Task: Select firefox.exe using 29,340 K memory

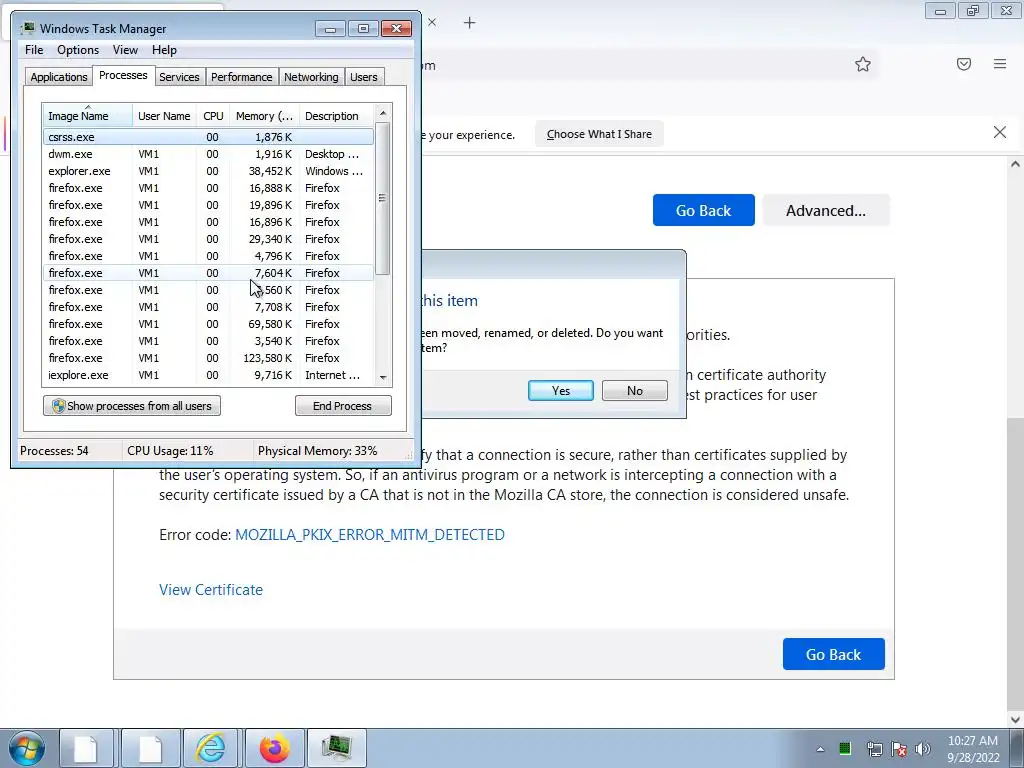Action: (208, 239)
